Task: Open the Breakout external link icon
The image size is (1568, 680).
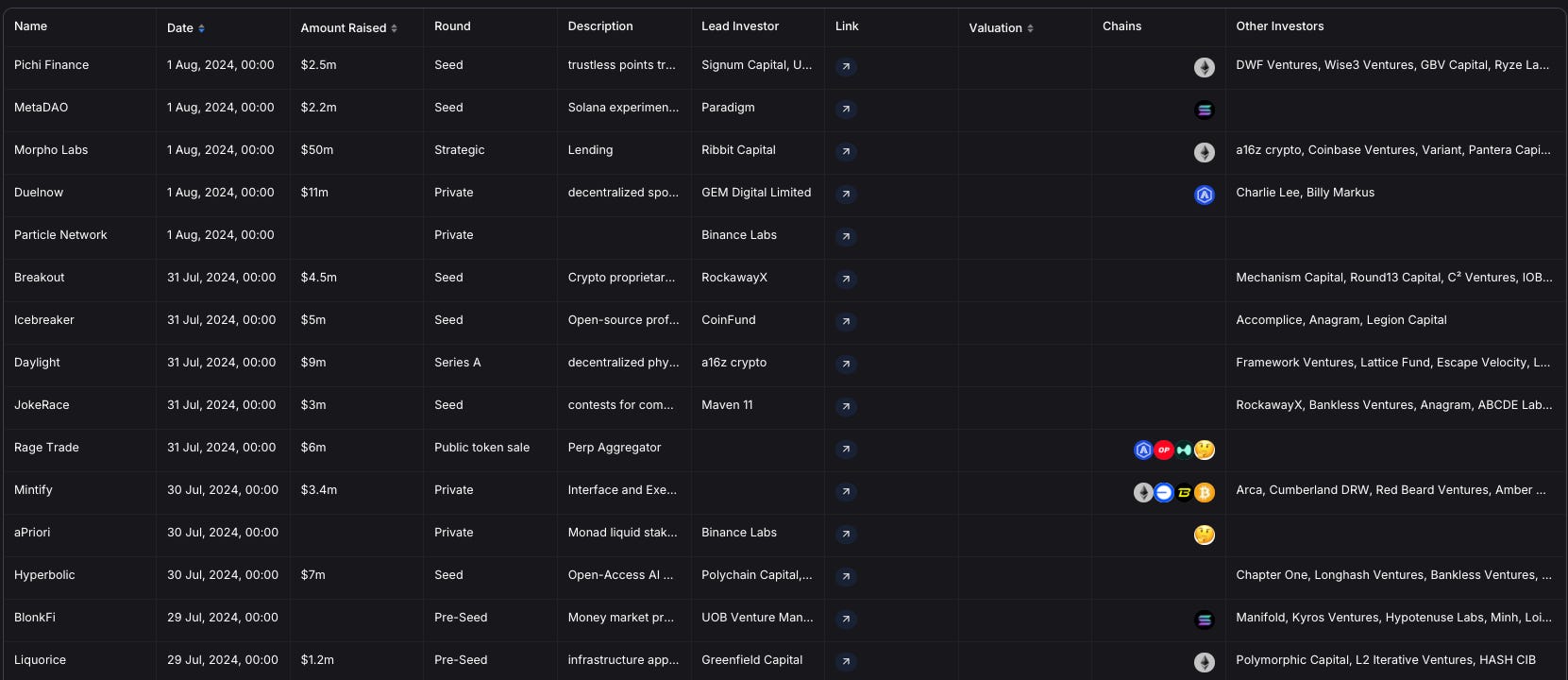Action: click(x=847, y=279)
